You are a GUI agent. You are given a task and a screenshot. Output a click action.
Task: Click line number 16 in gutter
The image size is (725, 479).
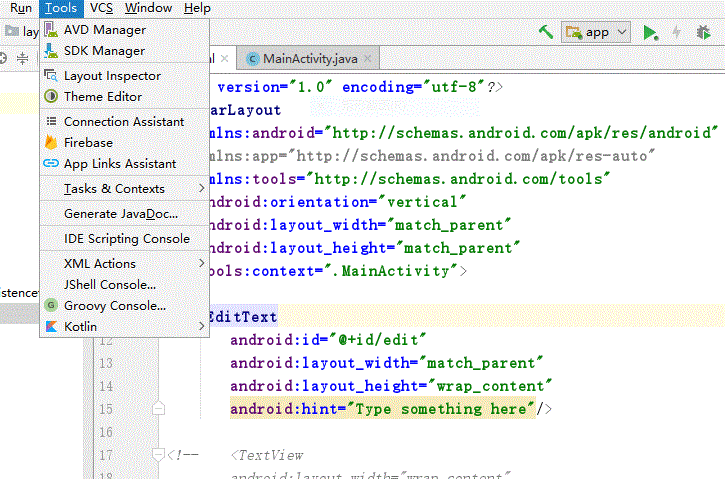[x=106, y=432]
